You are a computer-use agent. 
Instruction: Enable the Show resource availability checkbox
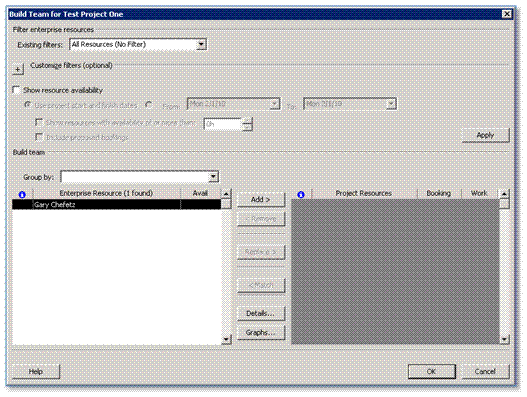point(16,90)
